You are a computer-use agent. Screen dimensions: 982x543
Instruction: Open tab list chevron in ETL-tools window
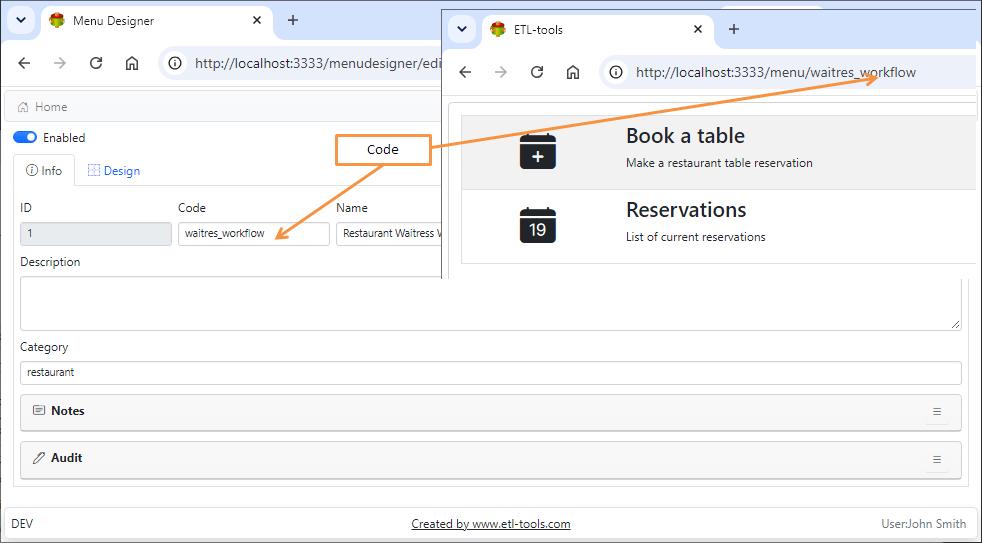click(x=462, y=29)
